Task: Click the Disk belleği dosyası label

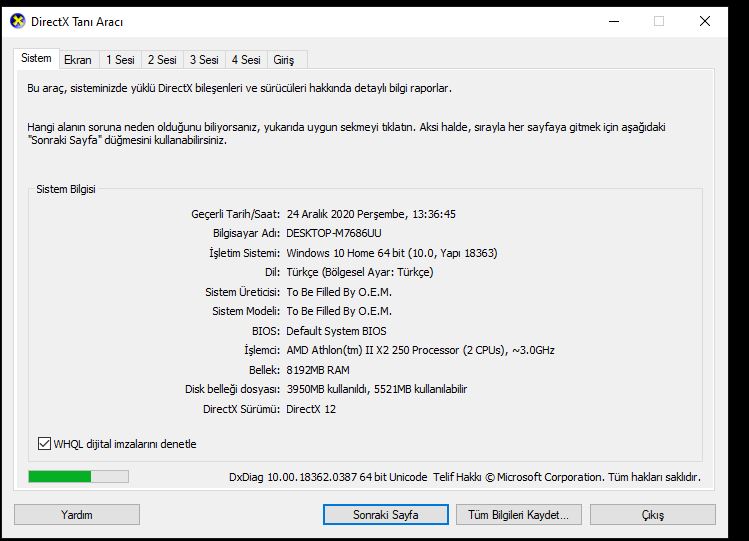Action: point(233,389)
